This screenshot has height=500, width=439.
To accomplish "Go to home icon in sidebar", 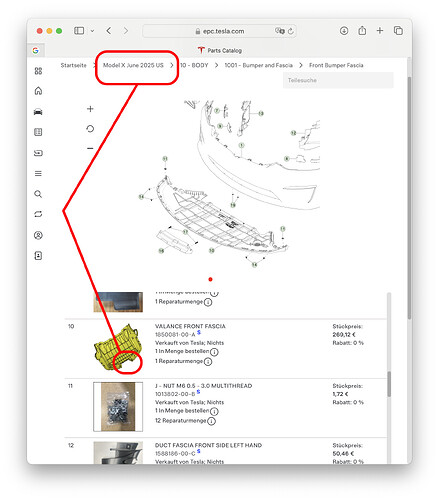I will click(x=38, y=91).
